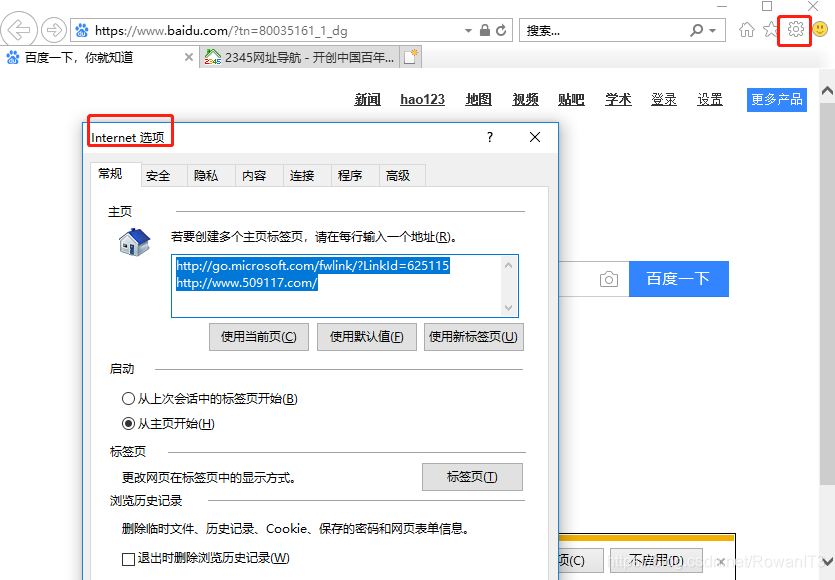835x580 pixels.
Task: Click the http://www.509117.com/ homepage line
Action: click(x=247, y=283)
